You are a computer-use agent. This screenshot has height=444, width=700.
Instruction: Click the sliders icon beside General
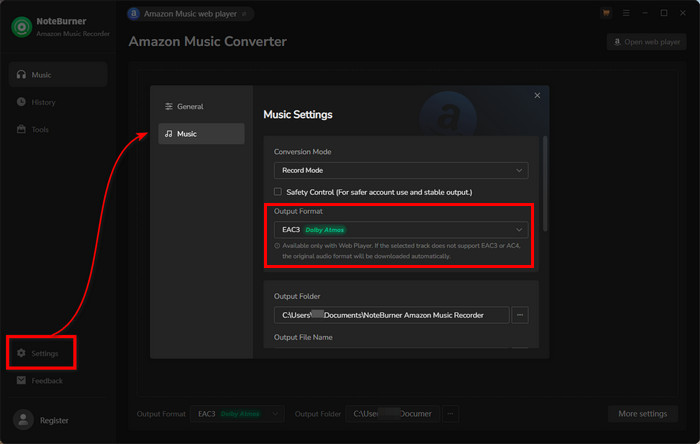pos(169,106)
